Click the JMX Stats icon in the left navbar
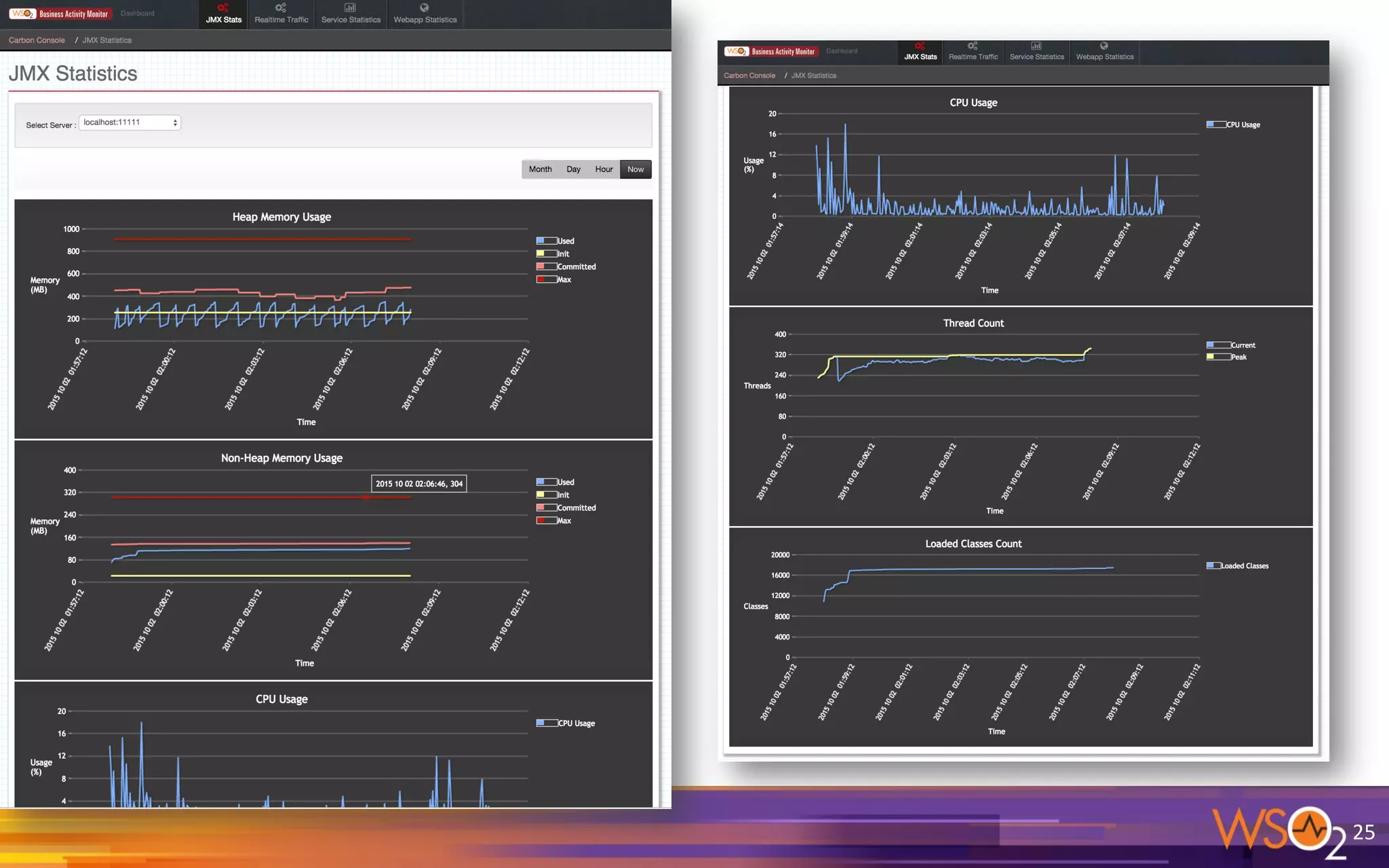The image size is (1389, 868). coord(223,8)
